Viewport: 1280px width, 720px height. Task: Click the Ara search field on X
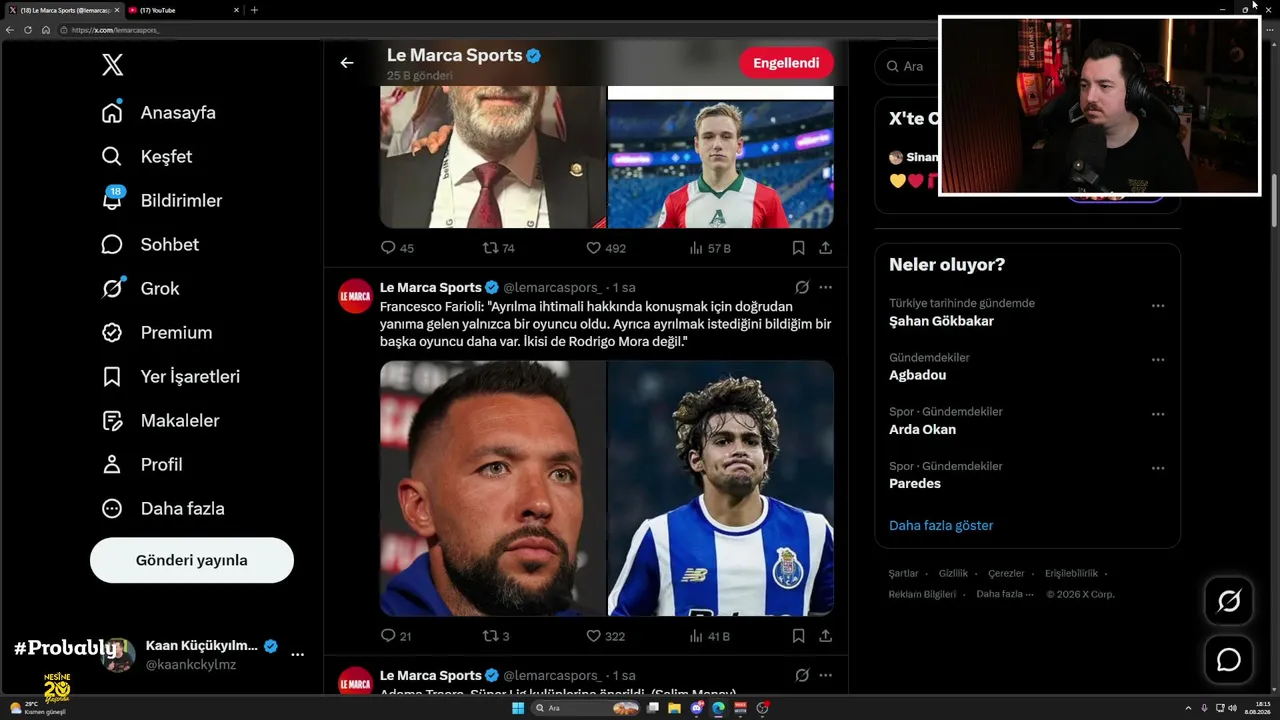coord(908,66)
